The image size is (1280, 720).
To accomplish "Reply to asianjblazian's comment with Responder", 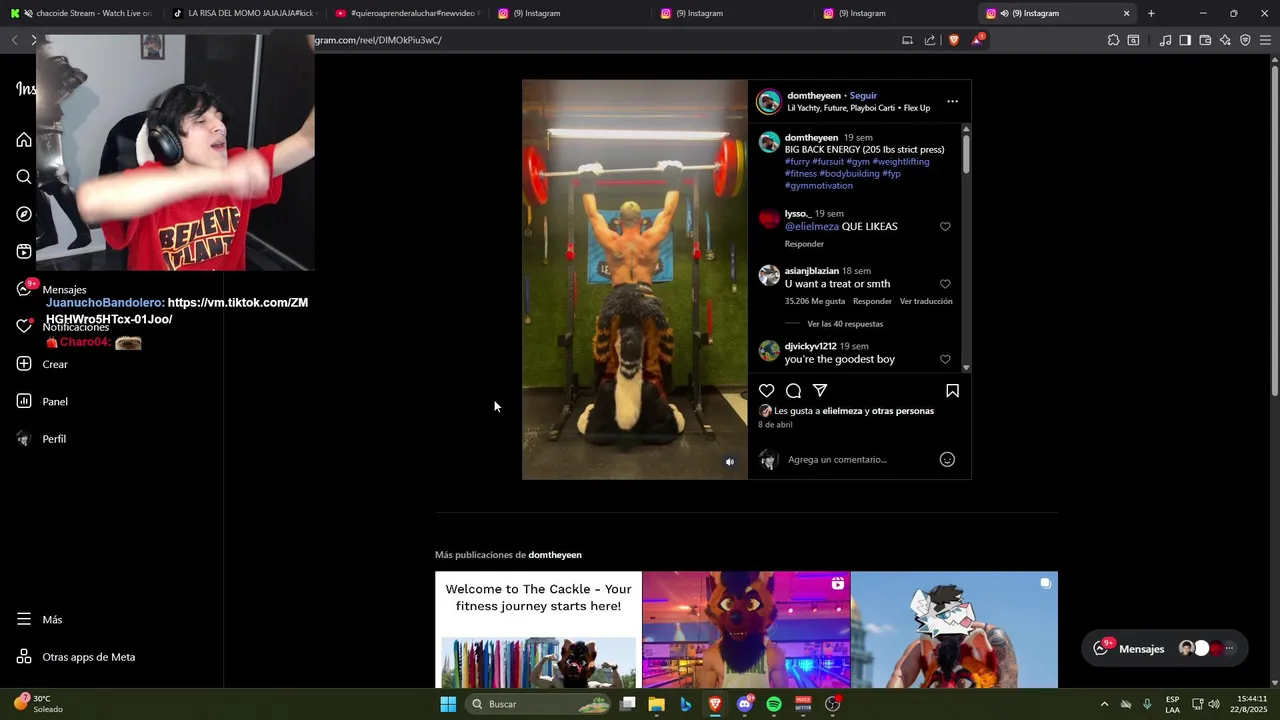I will tap(872, 301).
